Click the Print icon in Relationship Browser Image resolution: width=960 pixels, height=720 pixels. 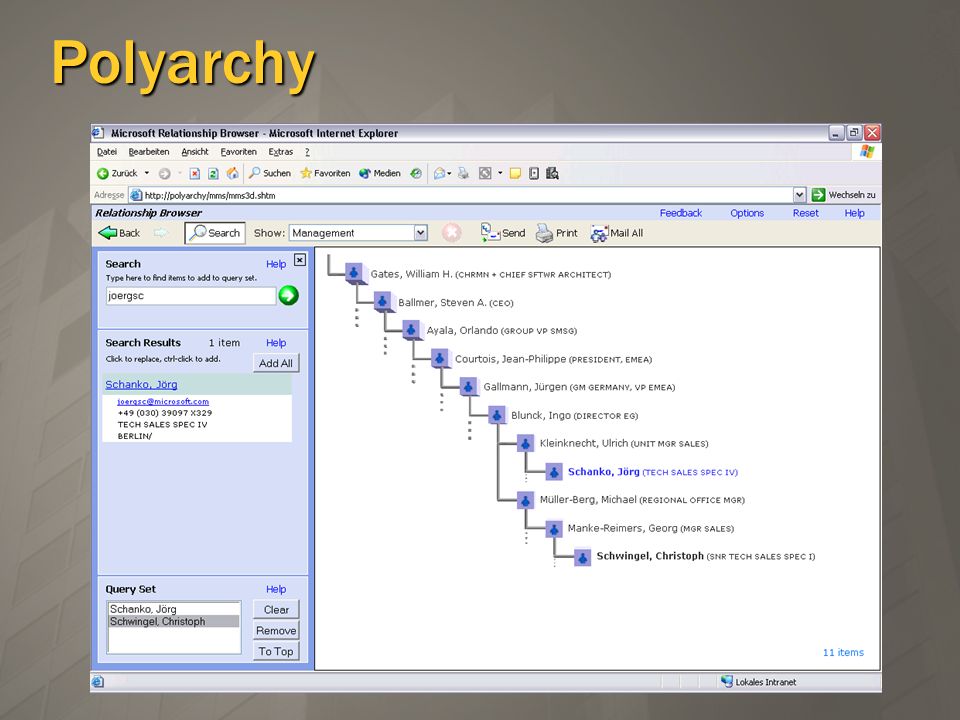pos(544,233)
